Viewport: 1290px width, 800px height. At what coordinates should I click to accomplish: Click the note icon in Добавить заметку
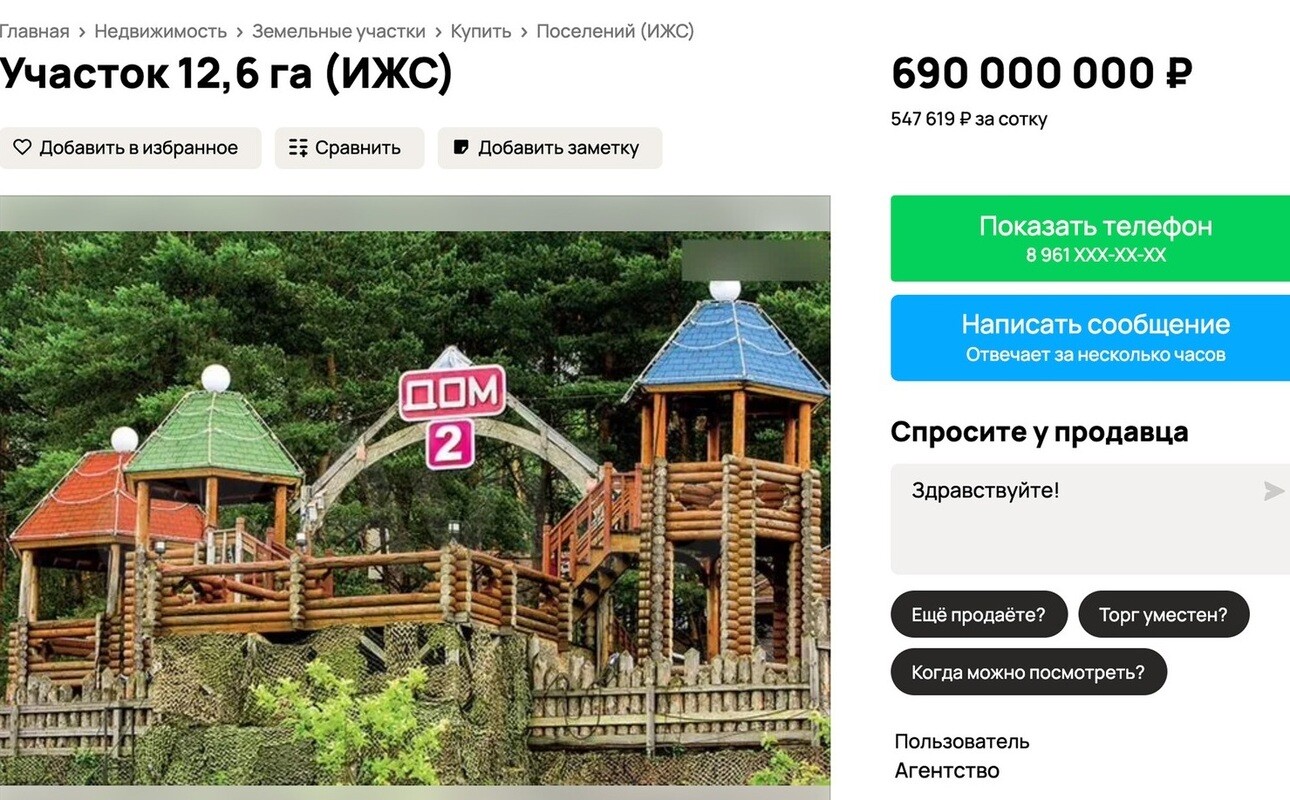[461, 148]
